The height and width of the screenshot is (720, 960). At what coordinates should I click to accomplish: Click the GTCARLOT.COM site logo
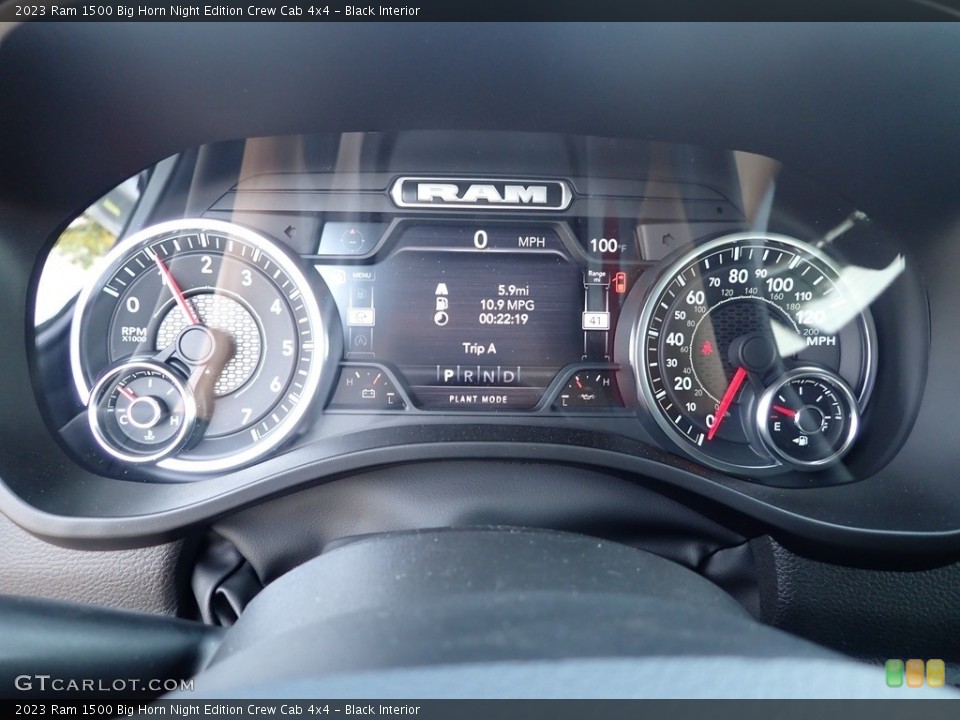pos(104,683)
